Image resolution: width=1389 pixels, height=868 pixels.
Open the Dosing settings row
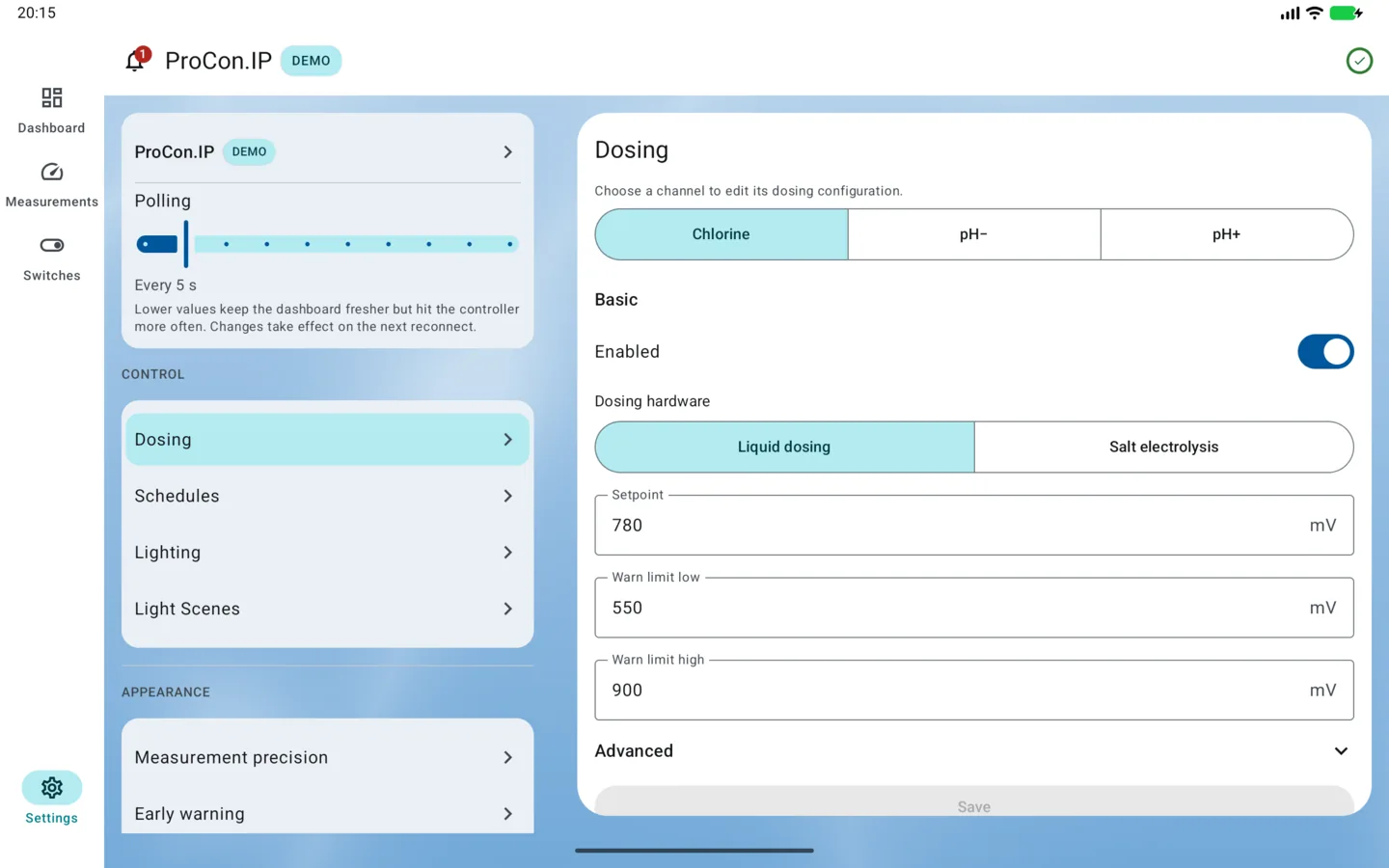coord(327,440)
